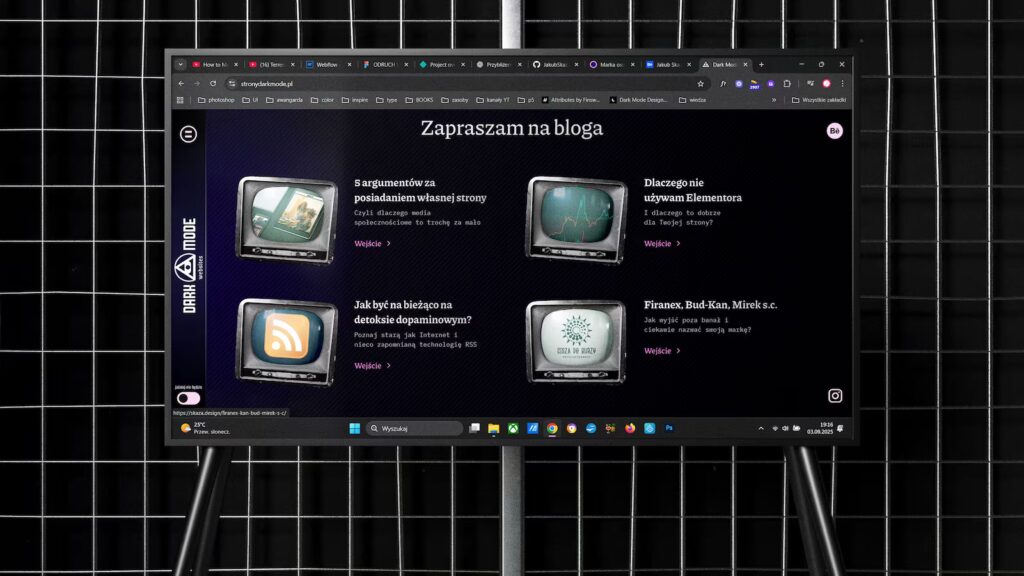Open the hamburger menu icon
1024x576 pixels.
tap(188, 134)
